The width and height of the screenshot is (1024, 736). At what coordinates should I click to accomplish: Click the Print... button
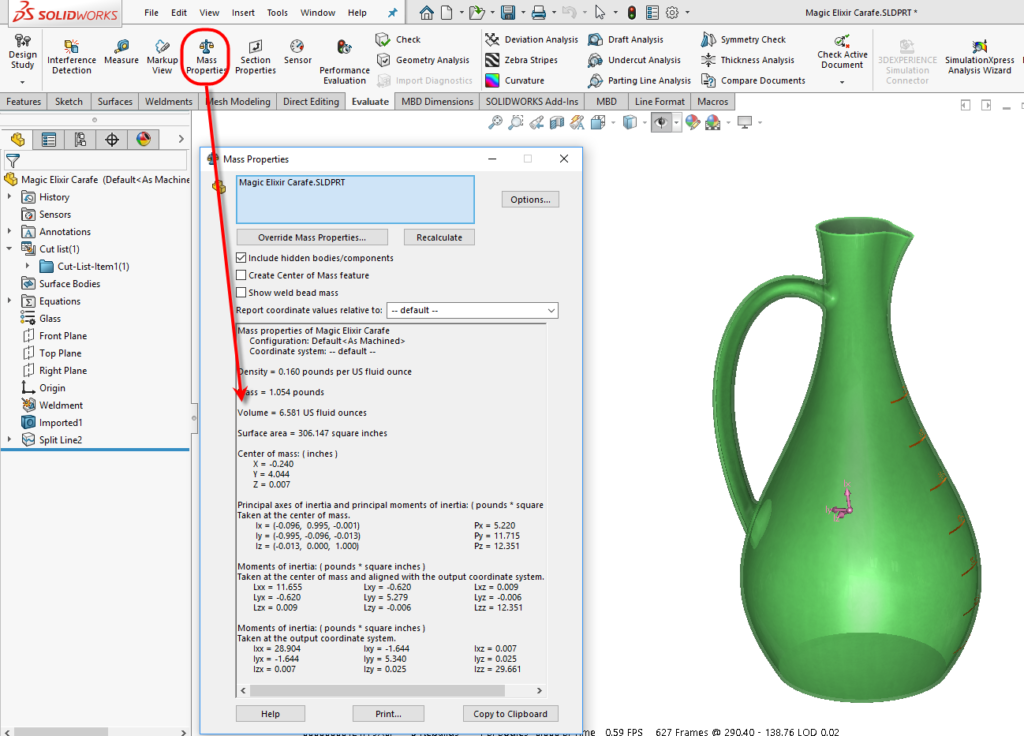[x=388, y=714]
